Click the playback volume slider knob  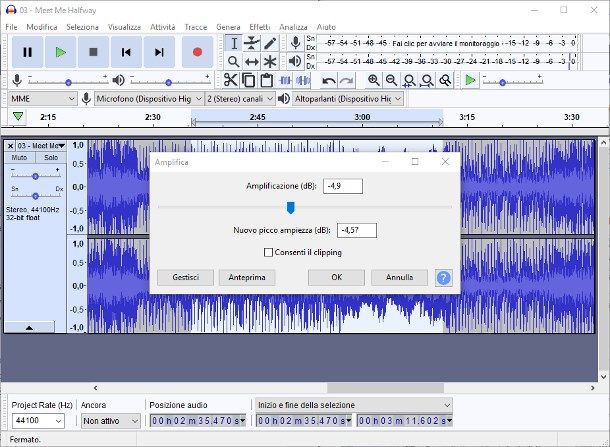[168, 82]
